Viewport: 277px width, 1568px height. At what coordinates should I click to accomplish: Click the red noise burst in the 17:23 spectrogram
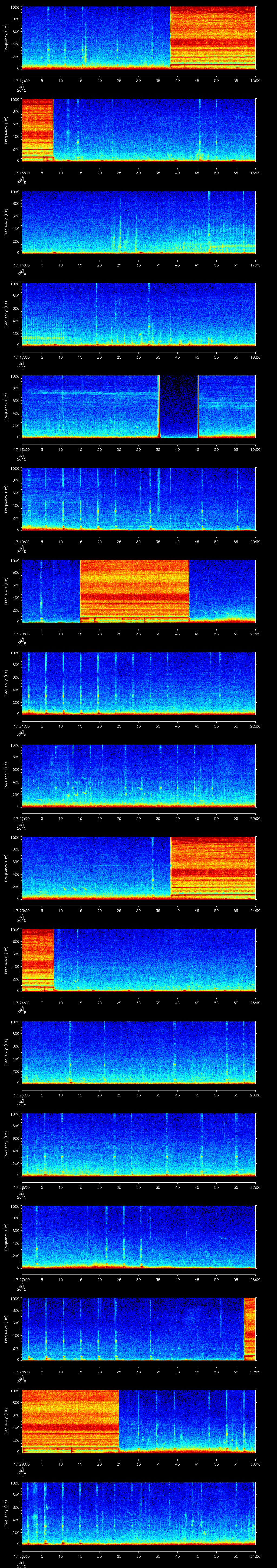(212, 867)
